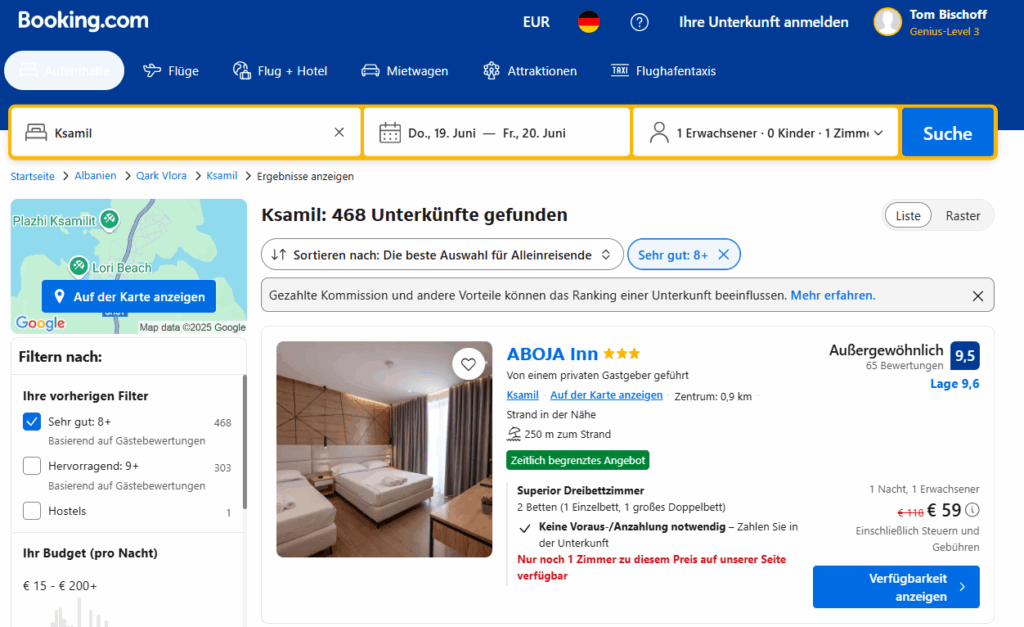Select the Flug + Hotel tab
Image resolution: width=1024 pixels, height=627 pixels.
[280, 71]
